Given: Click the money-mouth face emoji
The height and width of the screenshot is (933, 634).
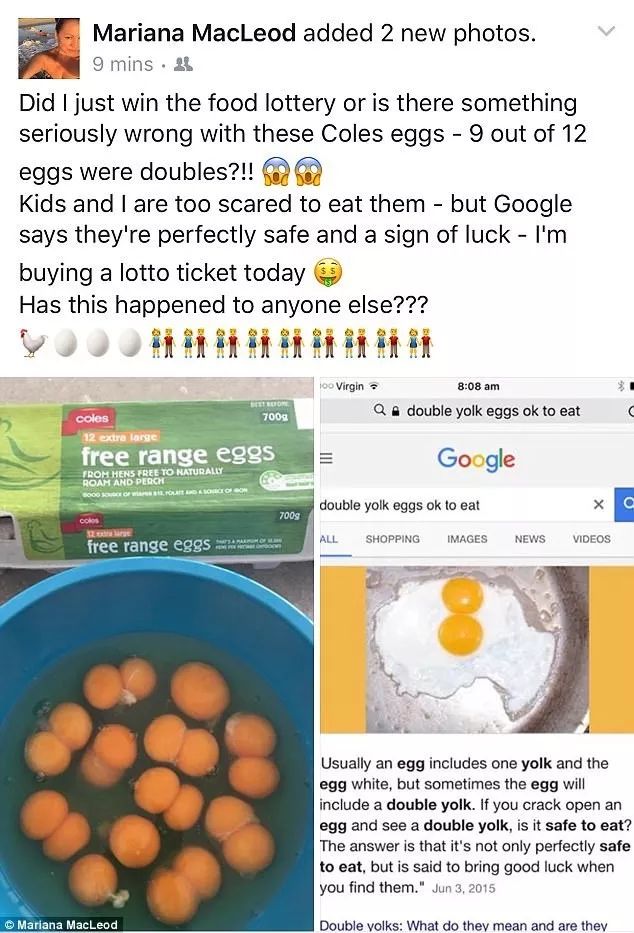Looking at the screenshot, I should pyautogui.click(x=328, y=273).
